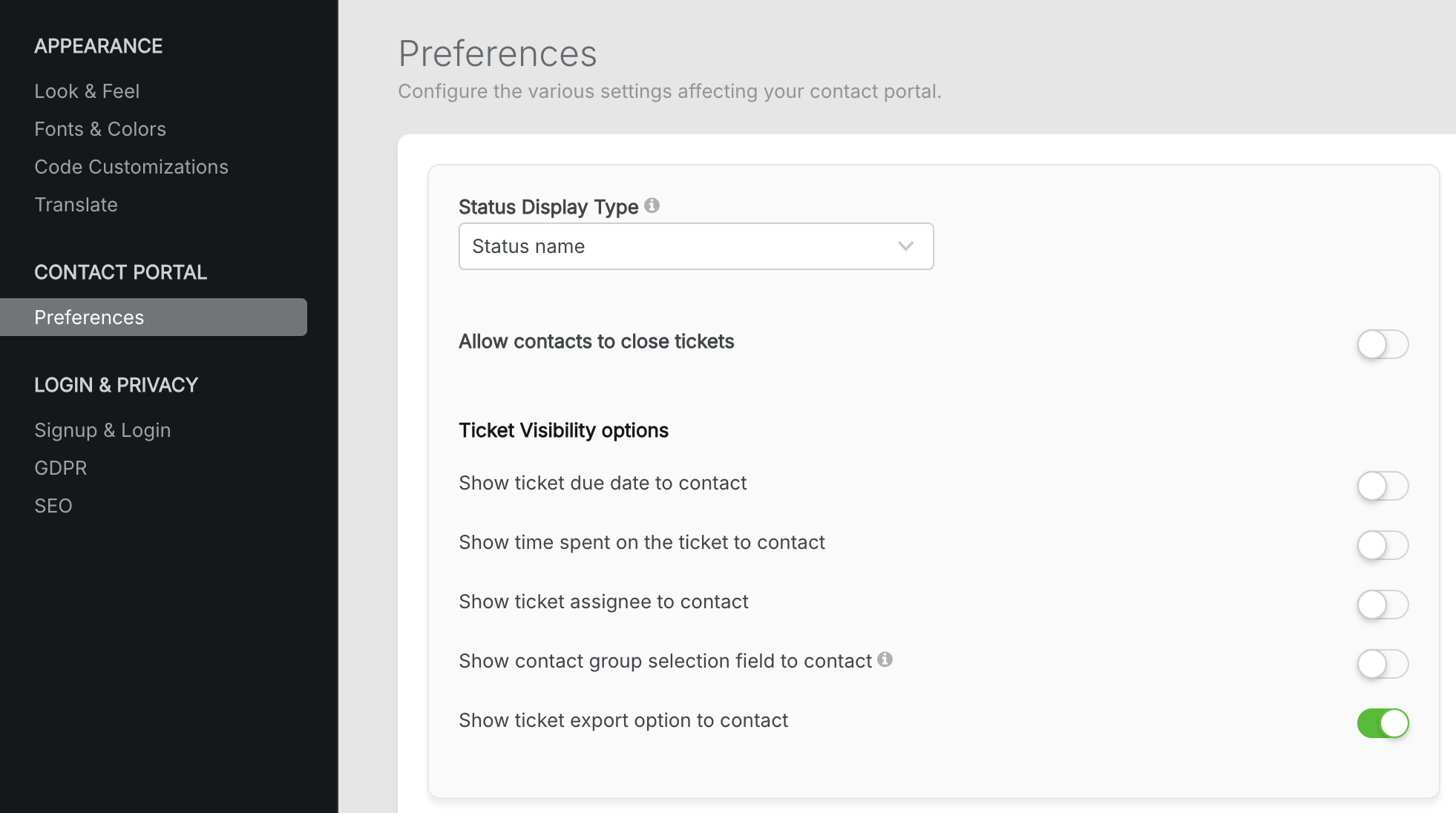This screenshot has width=1456, height=813.
Task: Click the Preferences page title
Action: (x=497, y=53)
